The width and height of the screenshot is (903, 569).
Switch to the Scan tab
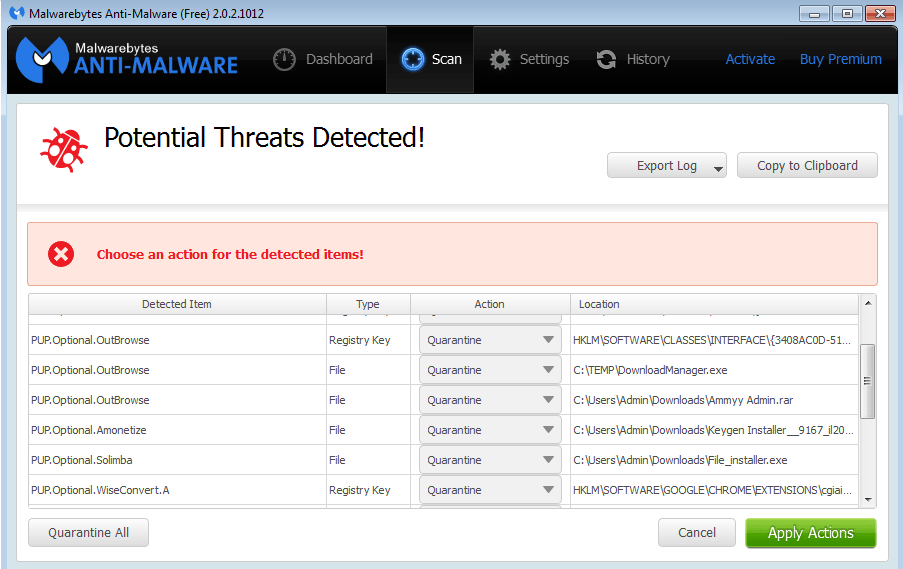[x=431, y=59]
